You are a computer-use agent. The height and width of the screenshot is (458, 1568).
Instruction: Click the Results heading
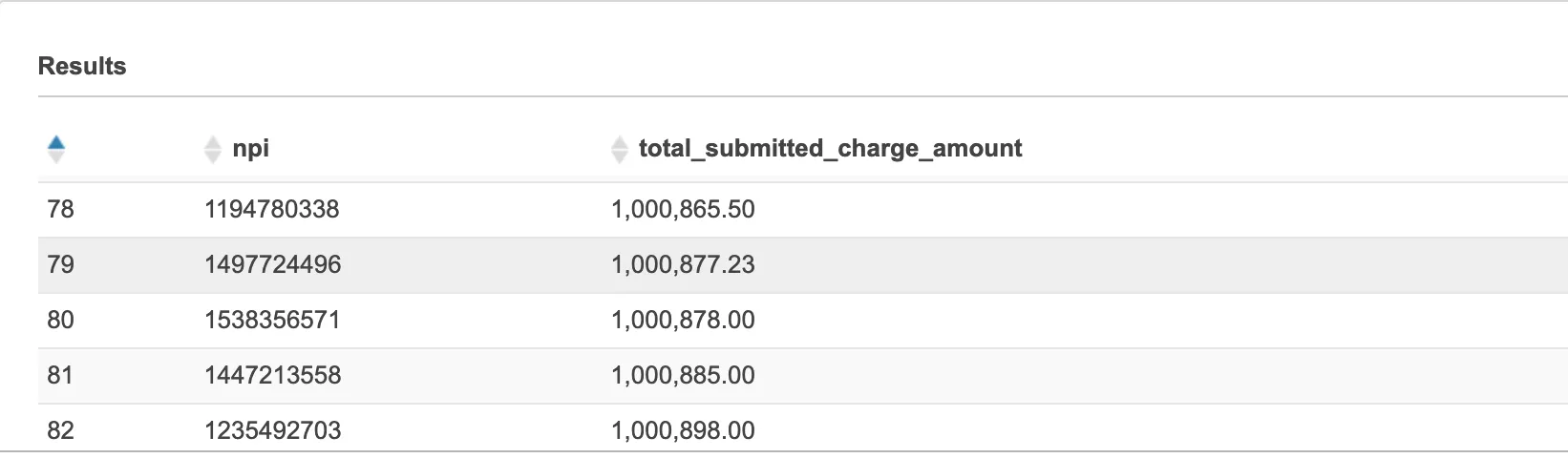(82, 66)
